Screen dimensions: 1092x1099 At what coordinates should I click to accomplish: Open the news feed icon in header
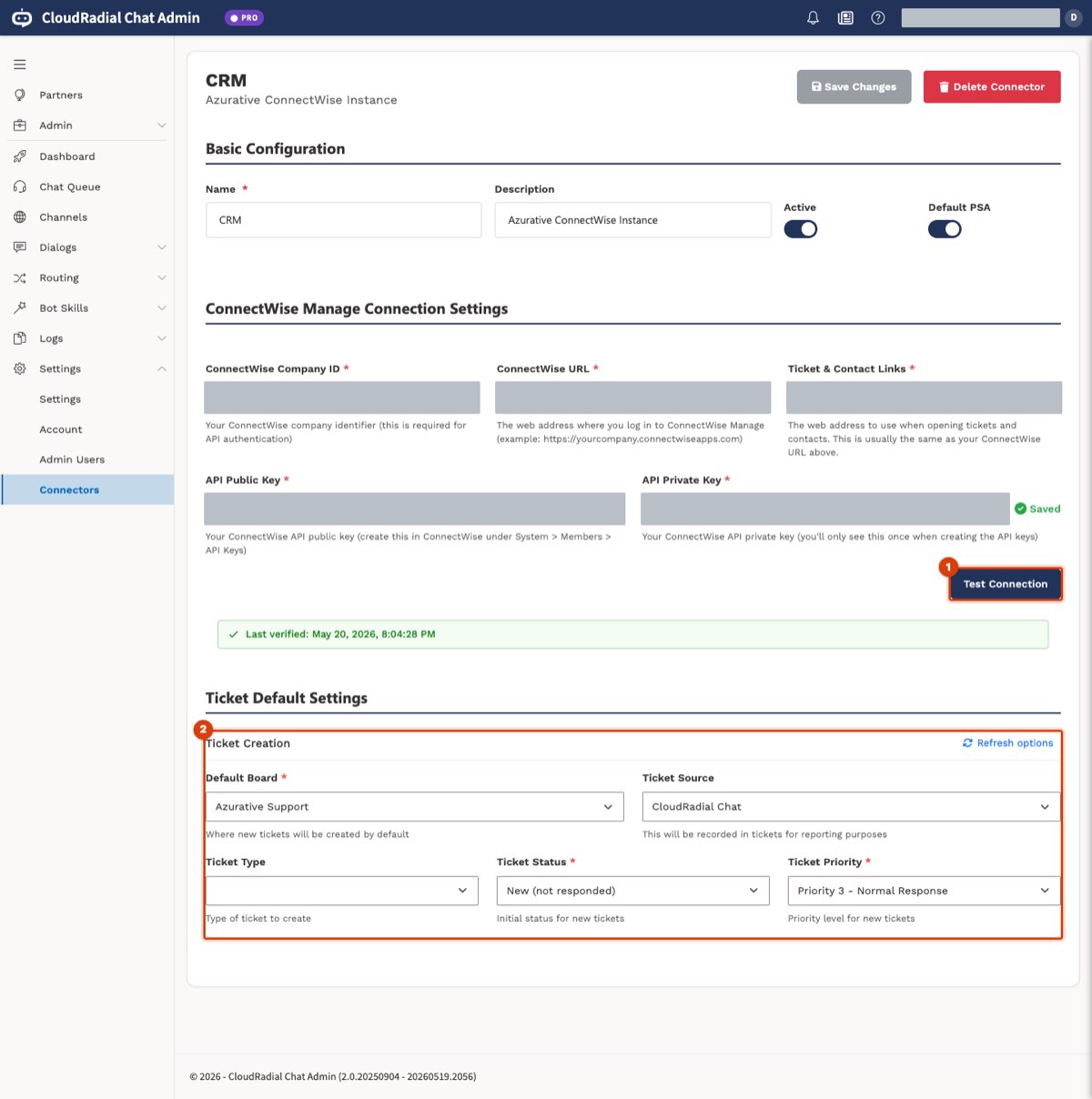[845, 17]
